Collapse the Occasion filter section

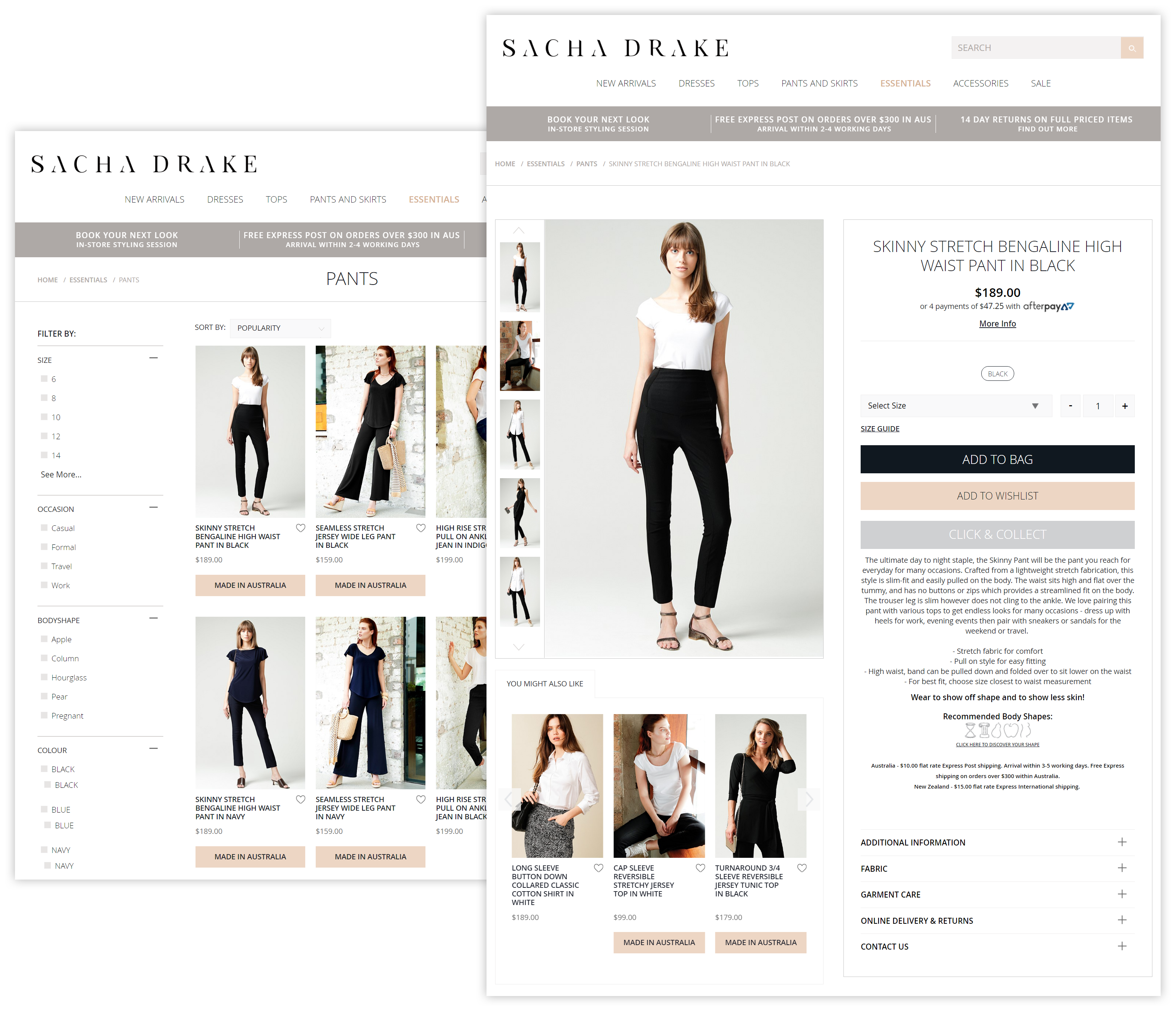coord(153,508)
